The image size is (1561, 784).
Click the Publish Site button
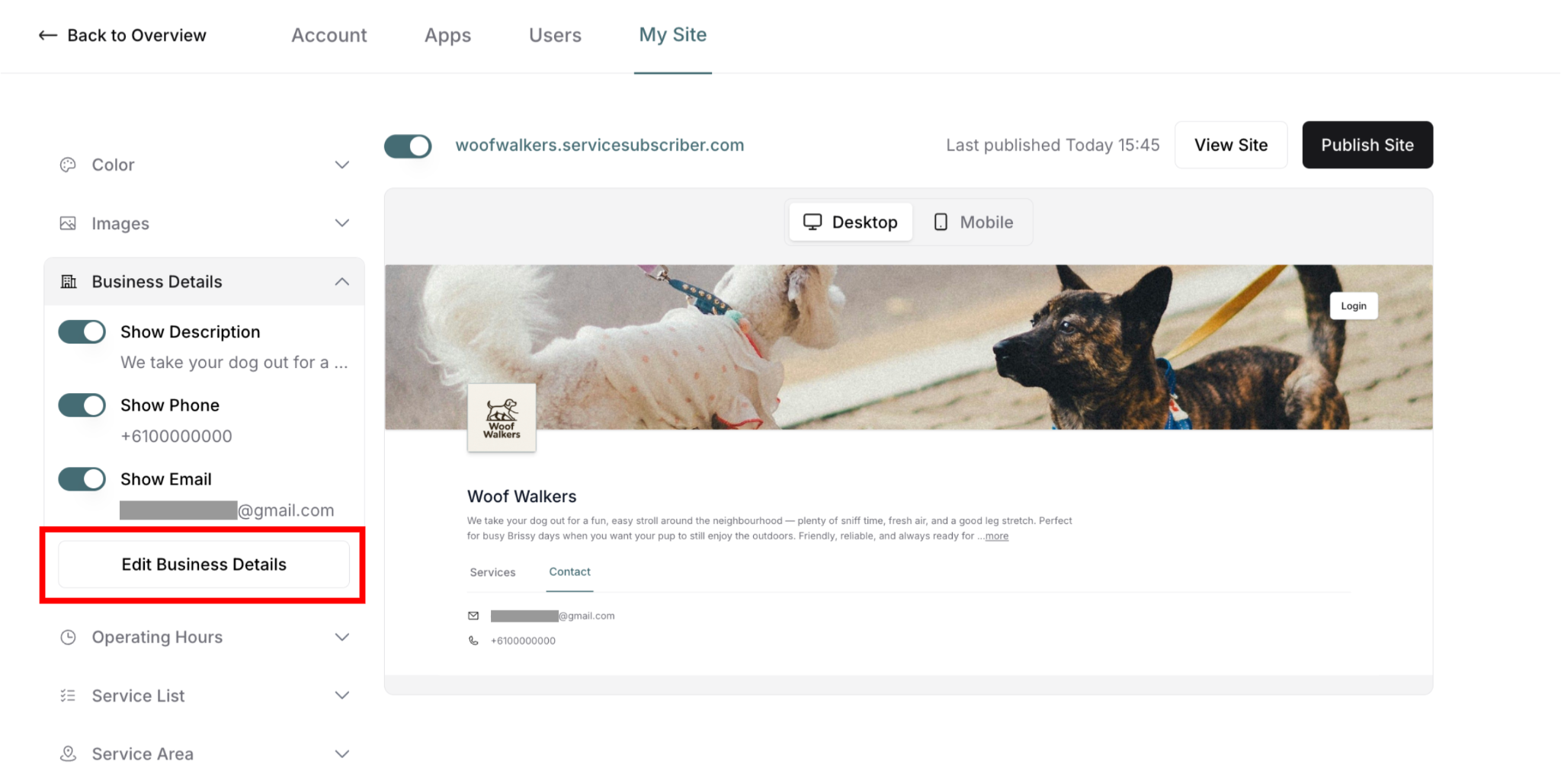1367,145
